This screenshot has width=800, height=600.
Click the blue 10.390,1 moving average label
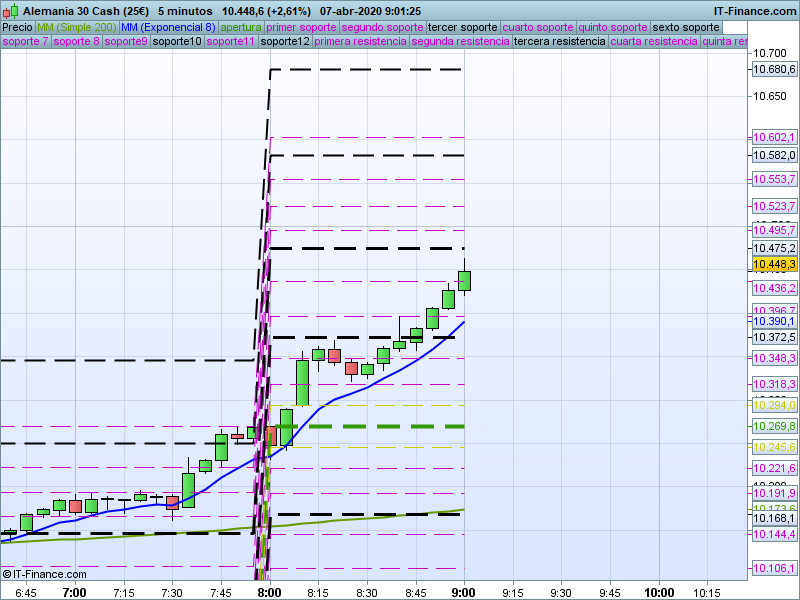(x=774, y=322)
